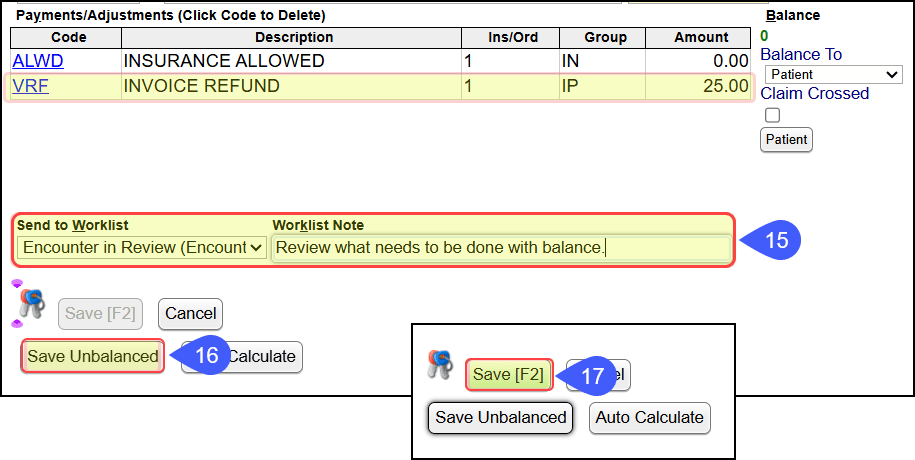Click the Patient button under Claim Crossed

(786, 140)
